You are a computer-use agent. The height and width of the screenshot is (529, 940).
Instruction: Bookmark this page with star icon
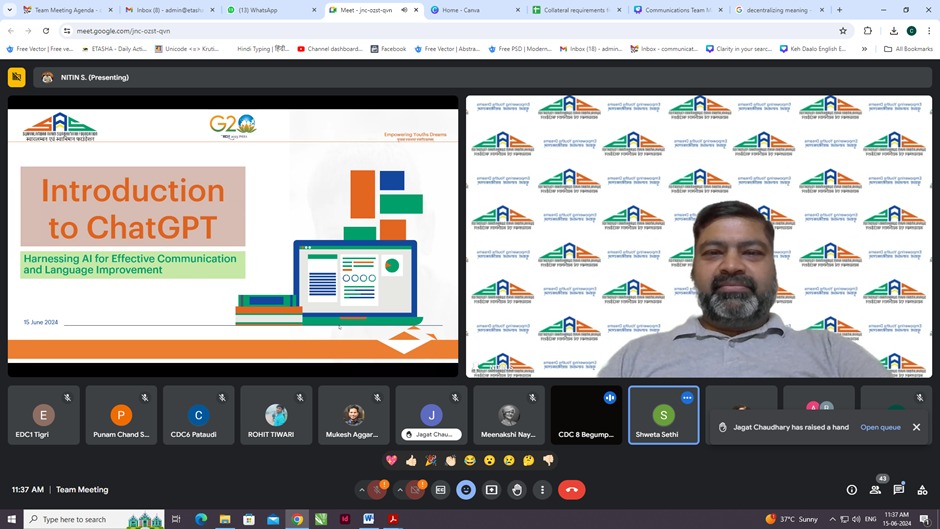pyautogui.click(x=843, y=31)
